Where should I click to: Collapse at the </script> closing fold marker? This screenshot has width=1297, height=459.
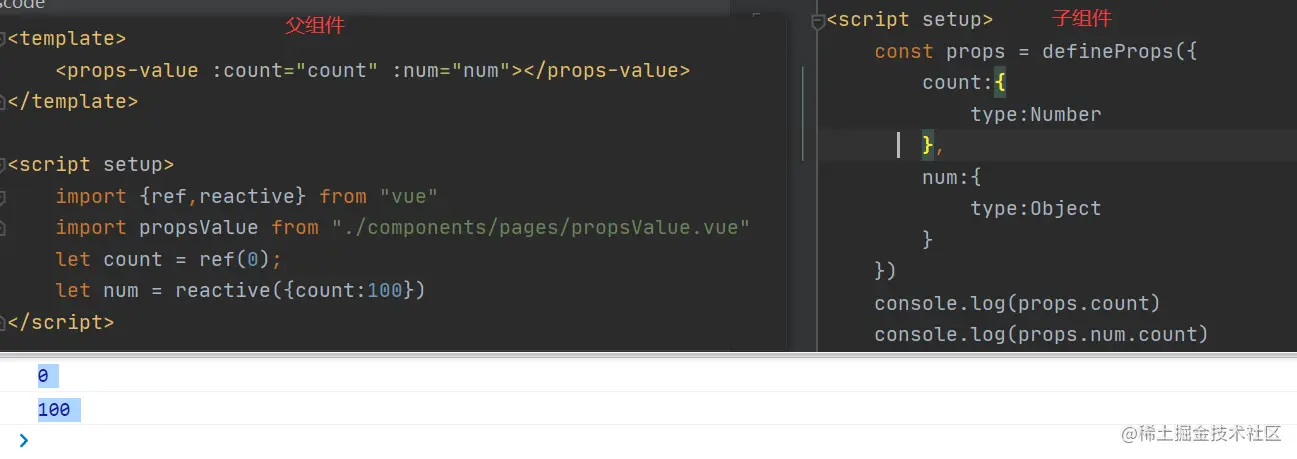click(3, 322)
